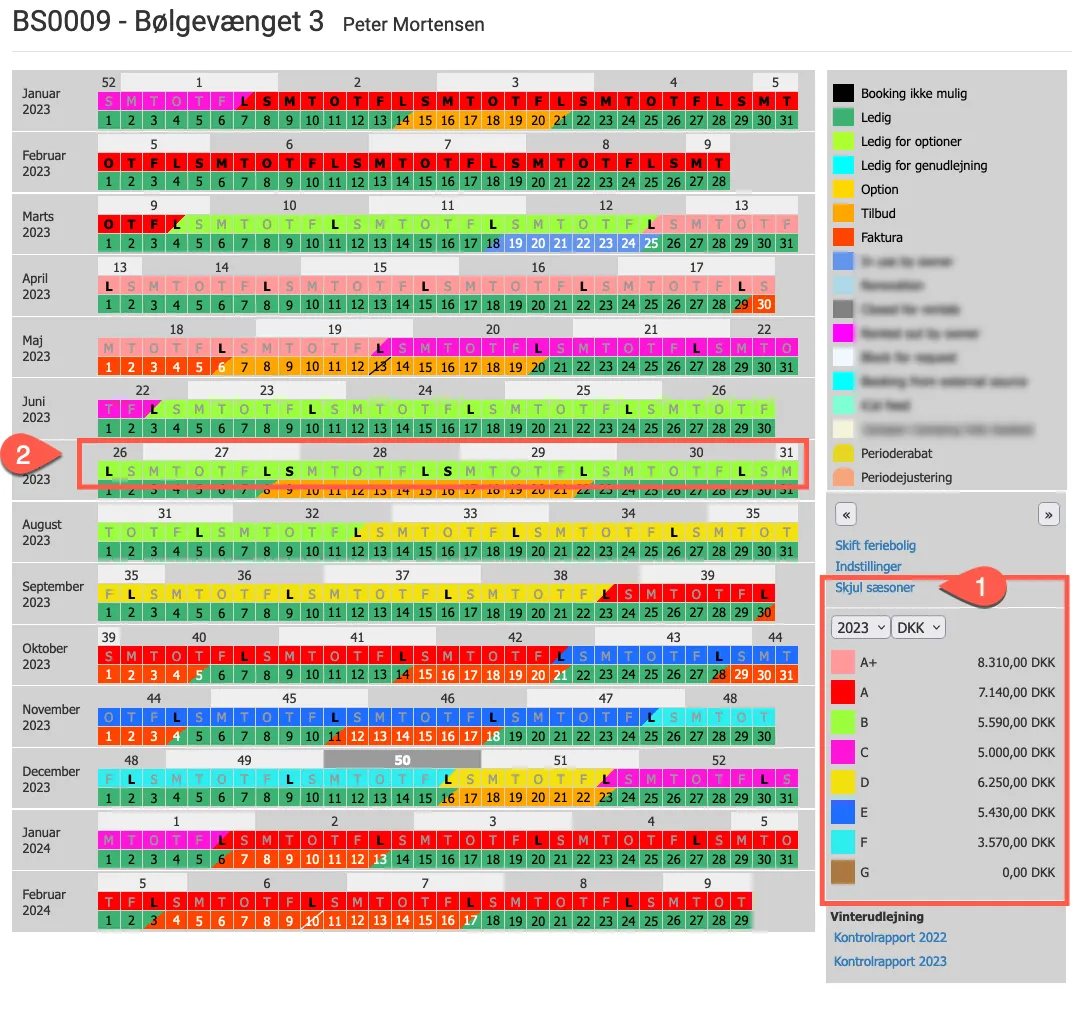Image resolution: width=1074 pixels, height=1022 pixels.
Task: Click the season E blue swatch
Action: [x=843, y=812]
